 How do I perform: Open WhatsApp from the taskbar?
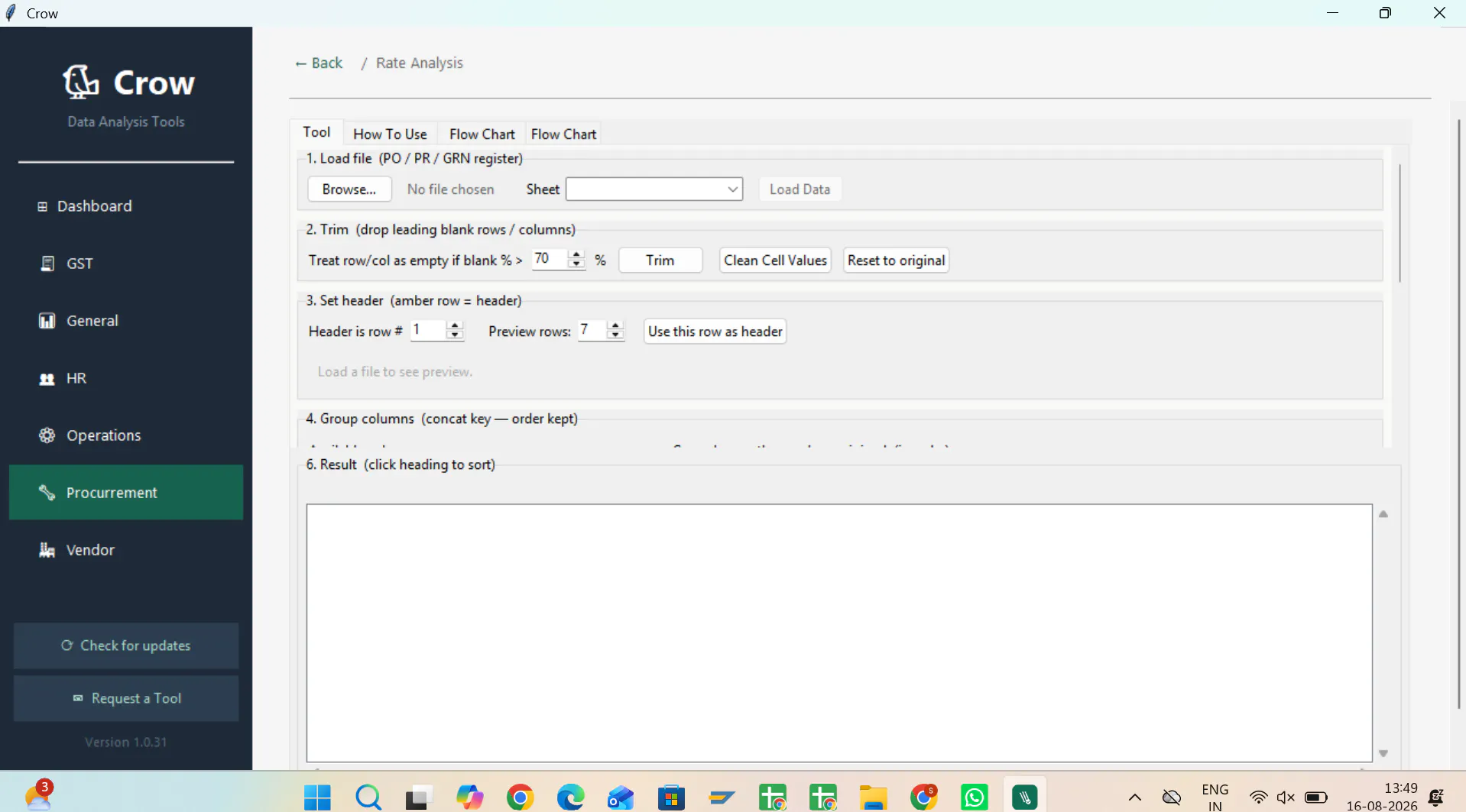click(974, 797)
